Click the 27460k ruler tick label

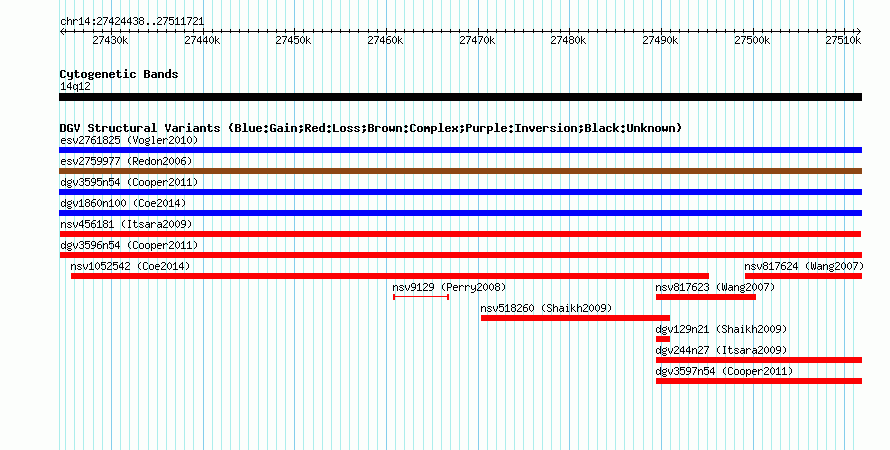[x=385, y=40]
